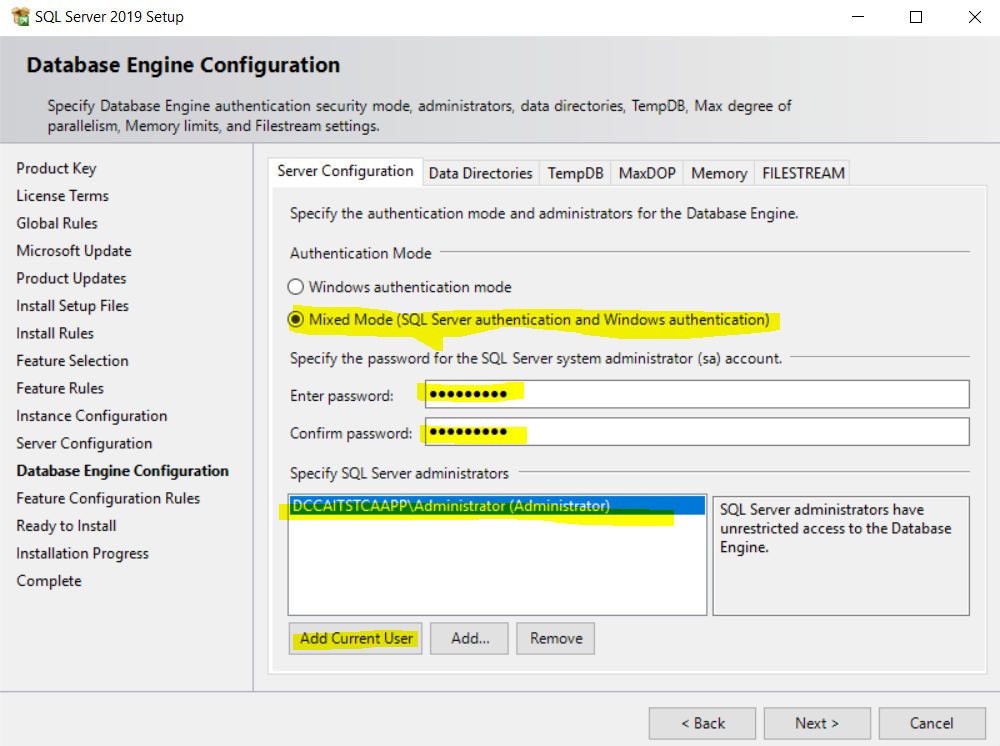Click the Confirm password field
Viewport: 1000px width, 746px height.
(696, 432)
